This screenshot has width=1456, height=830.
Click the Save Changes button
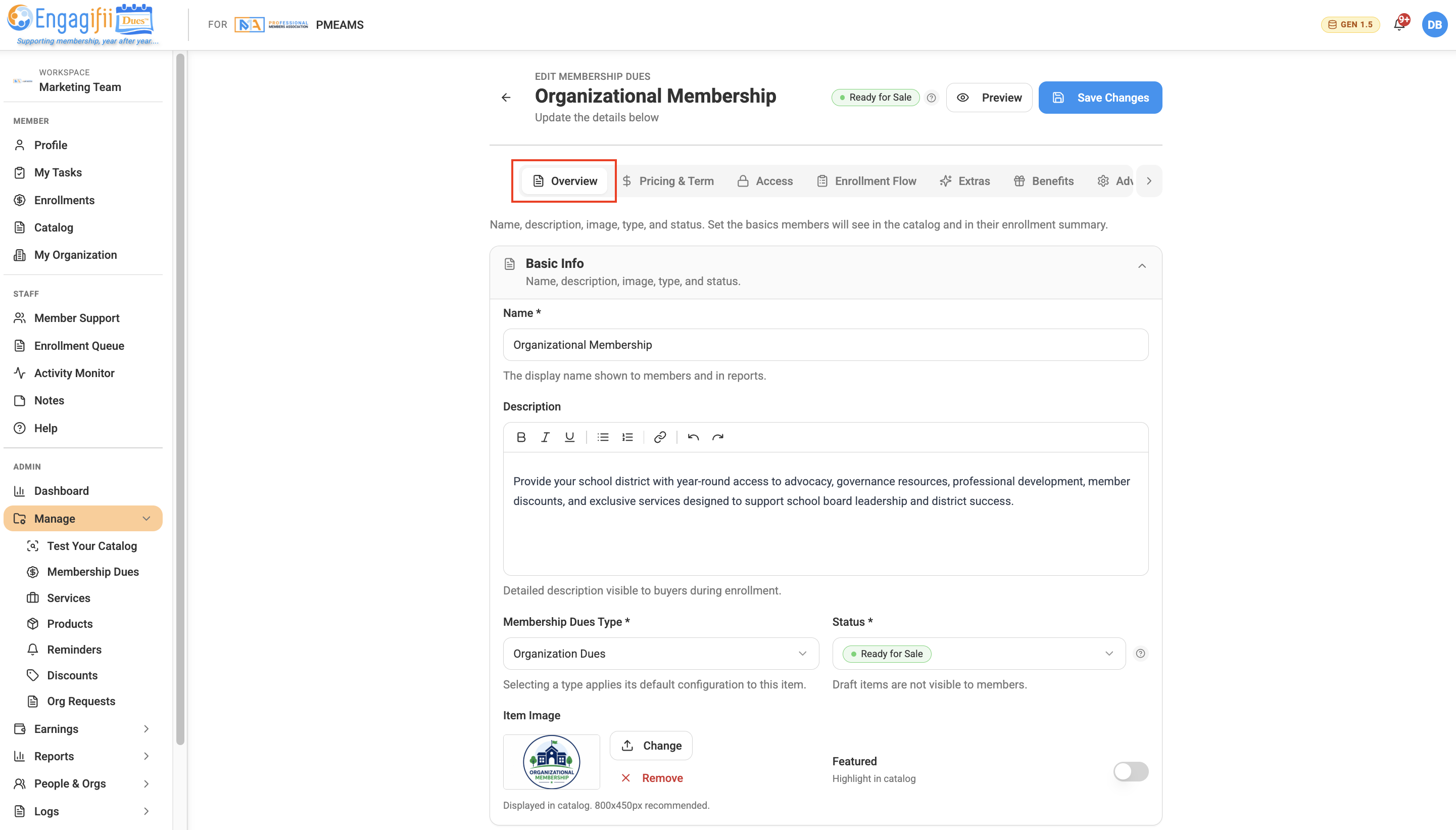pos(1100,98)
